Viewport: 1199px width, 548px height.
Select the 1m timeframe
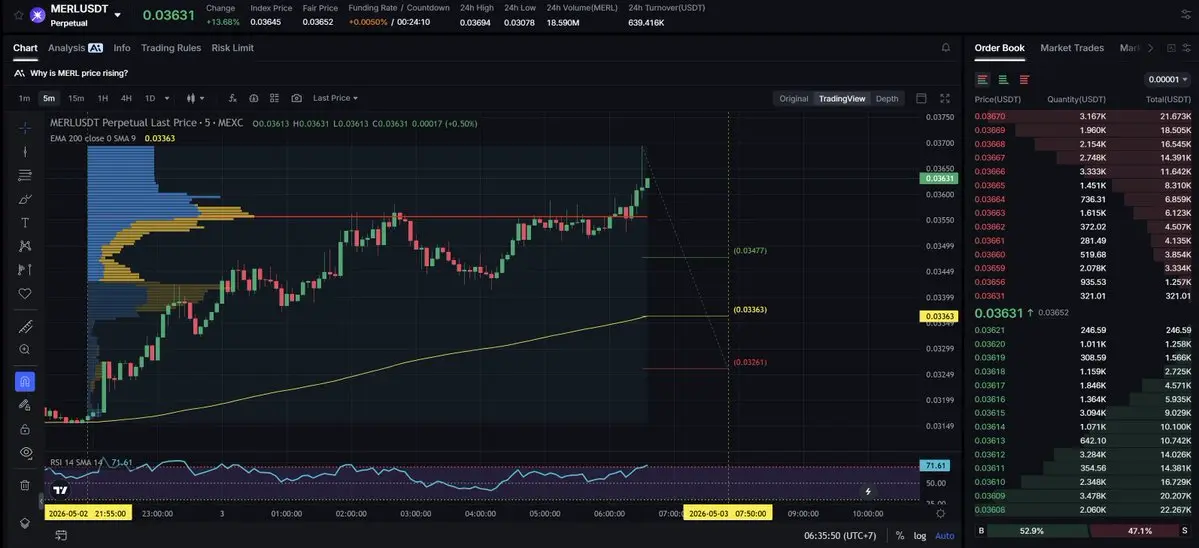pos(24,98)
